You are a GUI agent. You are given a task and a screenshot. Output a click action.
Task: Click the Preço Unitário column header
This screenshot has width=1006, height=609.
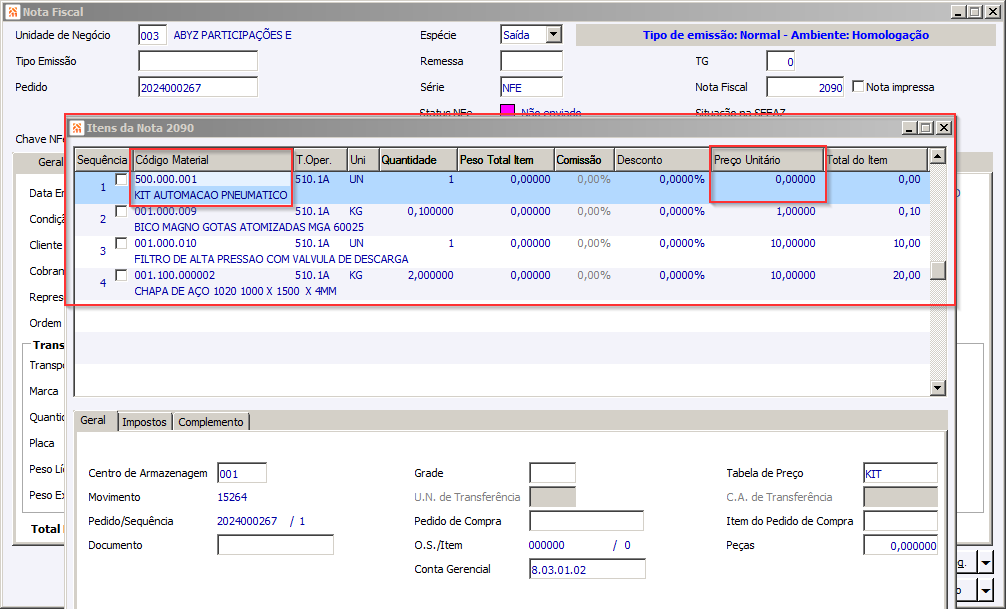tap(766, 160)
